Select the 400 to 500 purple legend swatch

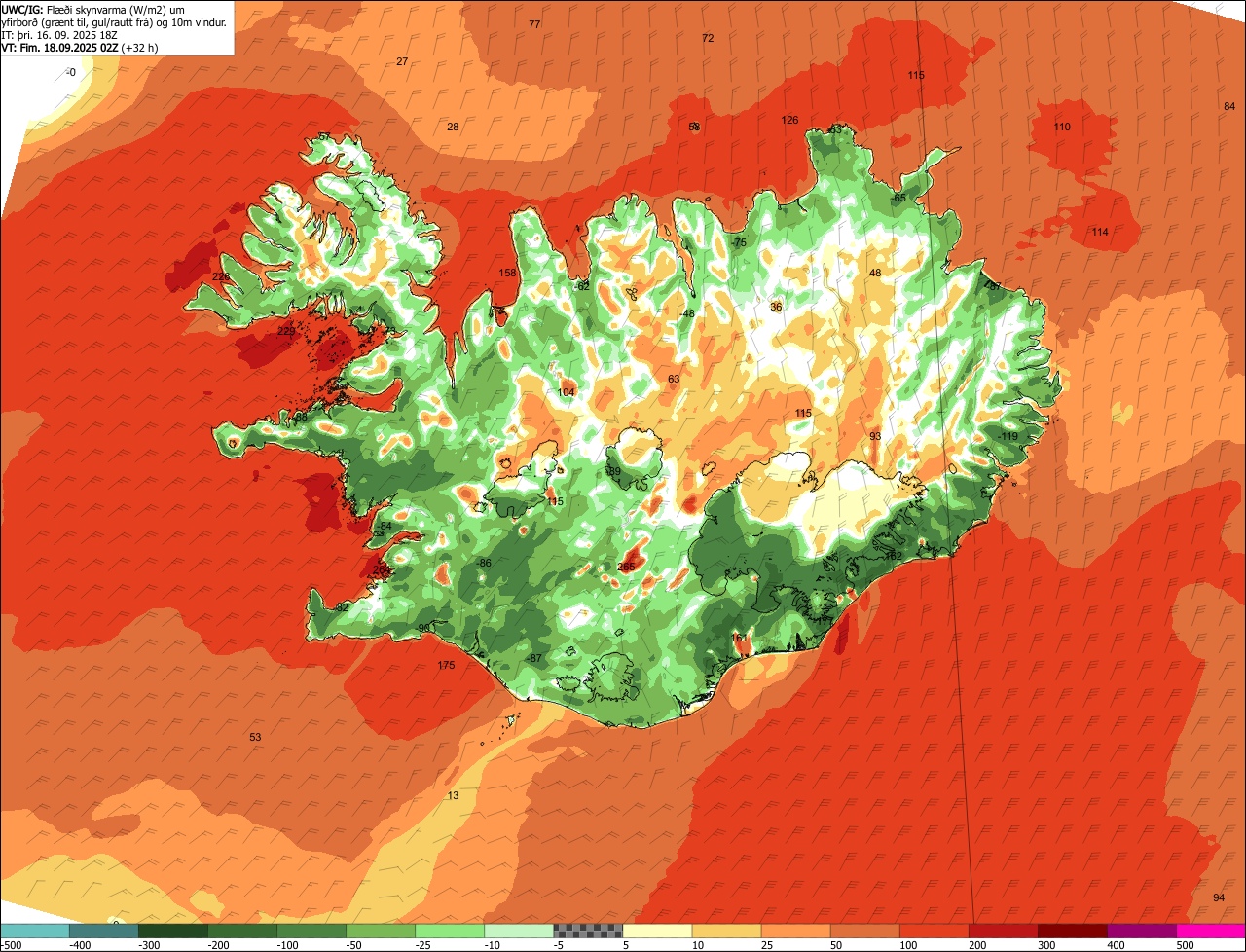1141,931
